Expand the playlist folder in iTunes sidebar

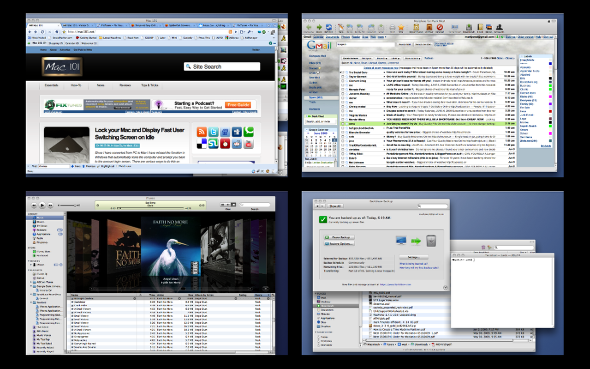31,282
